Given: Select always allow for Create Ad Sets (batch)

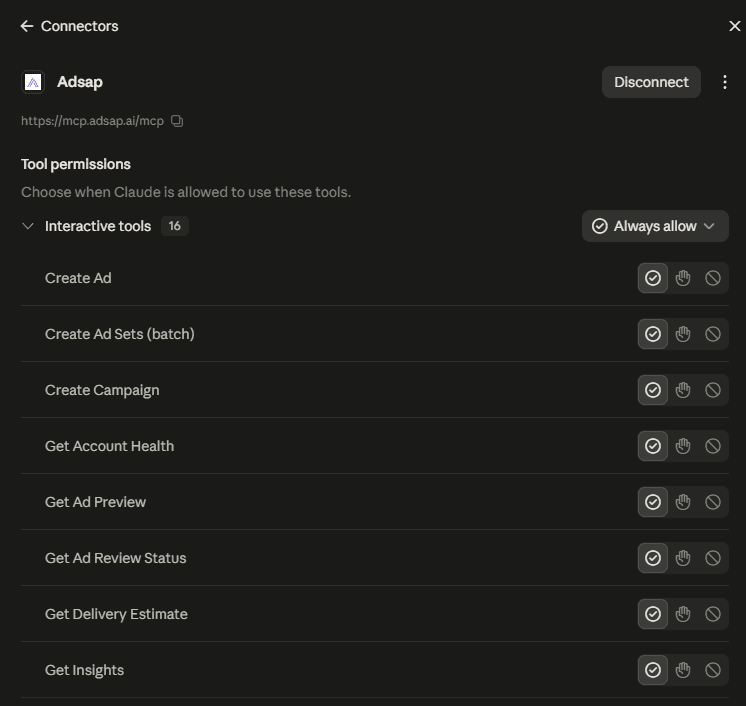Looking at the screenshot, I should [x=653, y=334].
